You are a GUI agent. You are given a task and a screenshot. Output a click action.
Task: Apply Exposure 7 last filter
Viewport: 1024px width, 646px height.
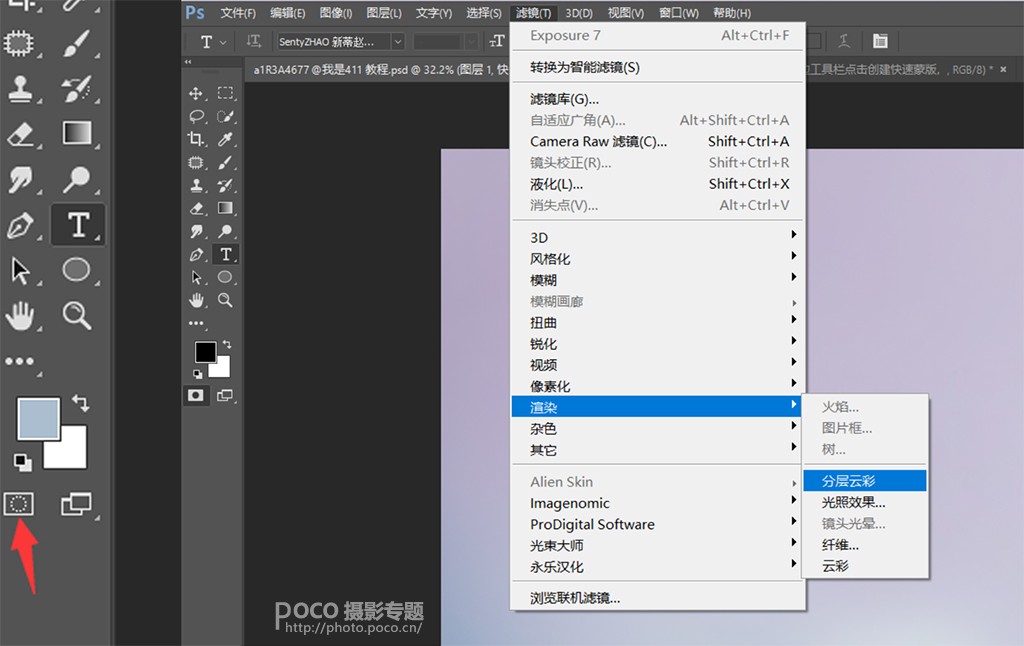(656, 35)
